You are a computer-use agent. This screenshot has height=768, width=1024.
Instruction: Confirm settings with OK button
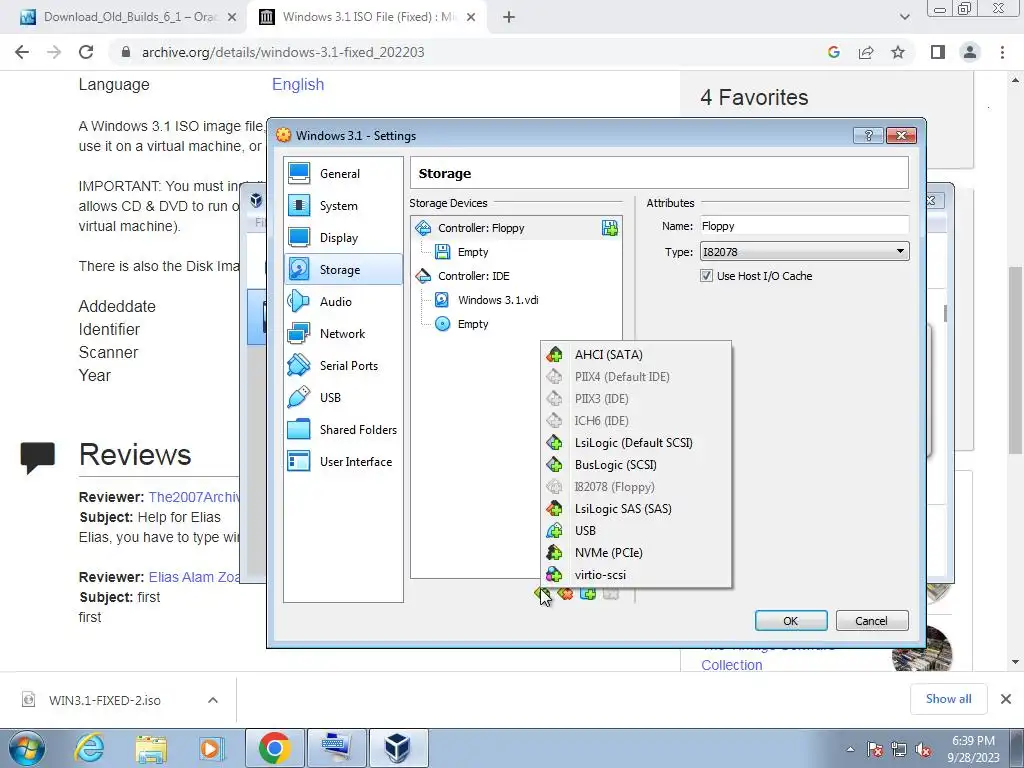click(791, 620)
